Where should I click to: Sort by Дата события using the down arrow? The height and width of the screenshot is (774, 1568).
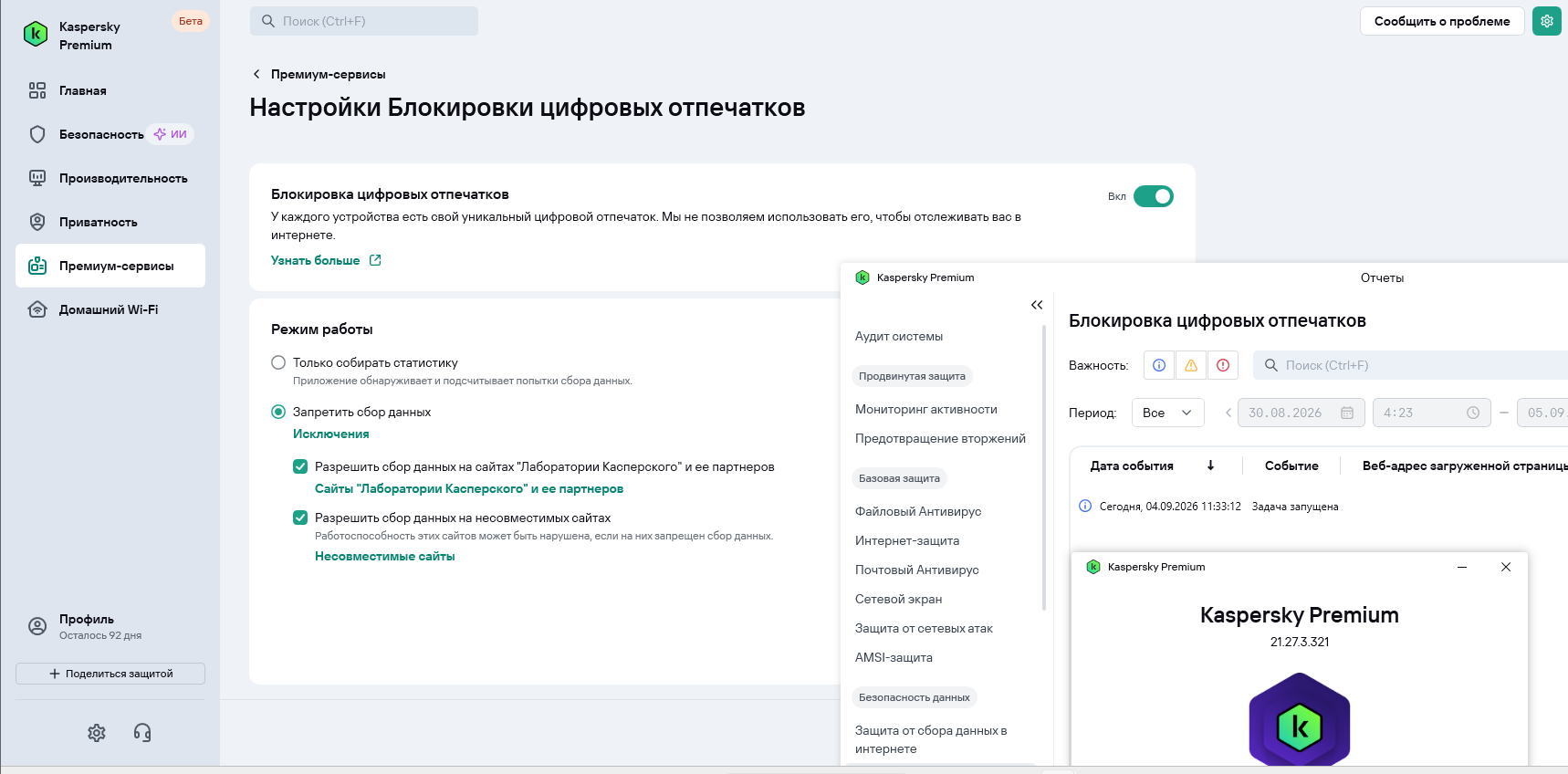pyautogui.click(x=1211, y=465)
